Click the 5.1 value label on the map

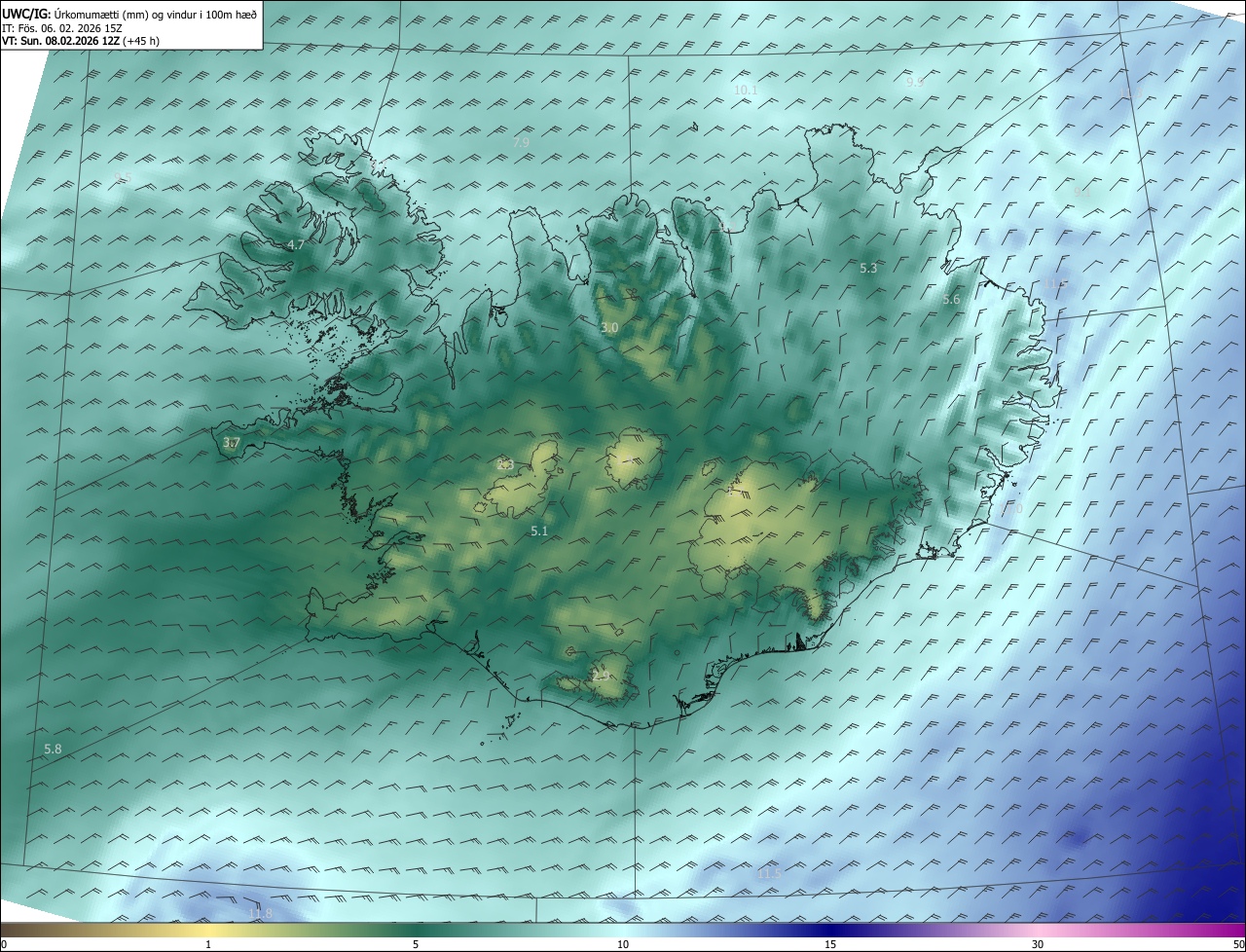[539, 531]
